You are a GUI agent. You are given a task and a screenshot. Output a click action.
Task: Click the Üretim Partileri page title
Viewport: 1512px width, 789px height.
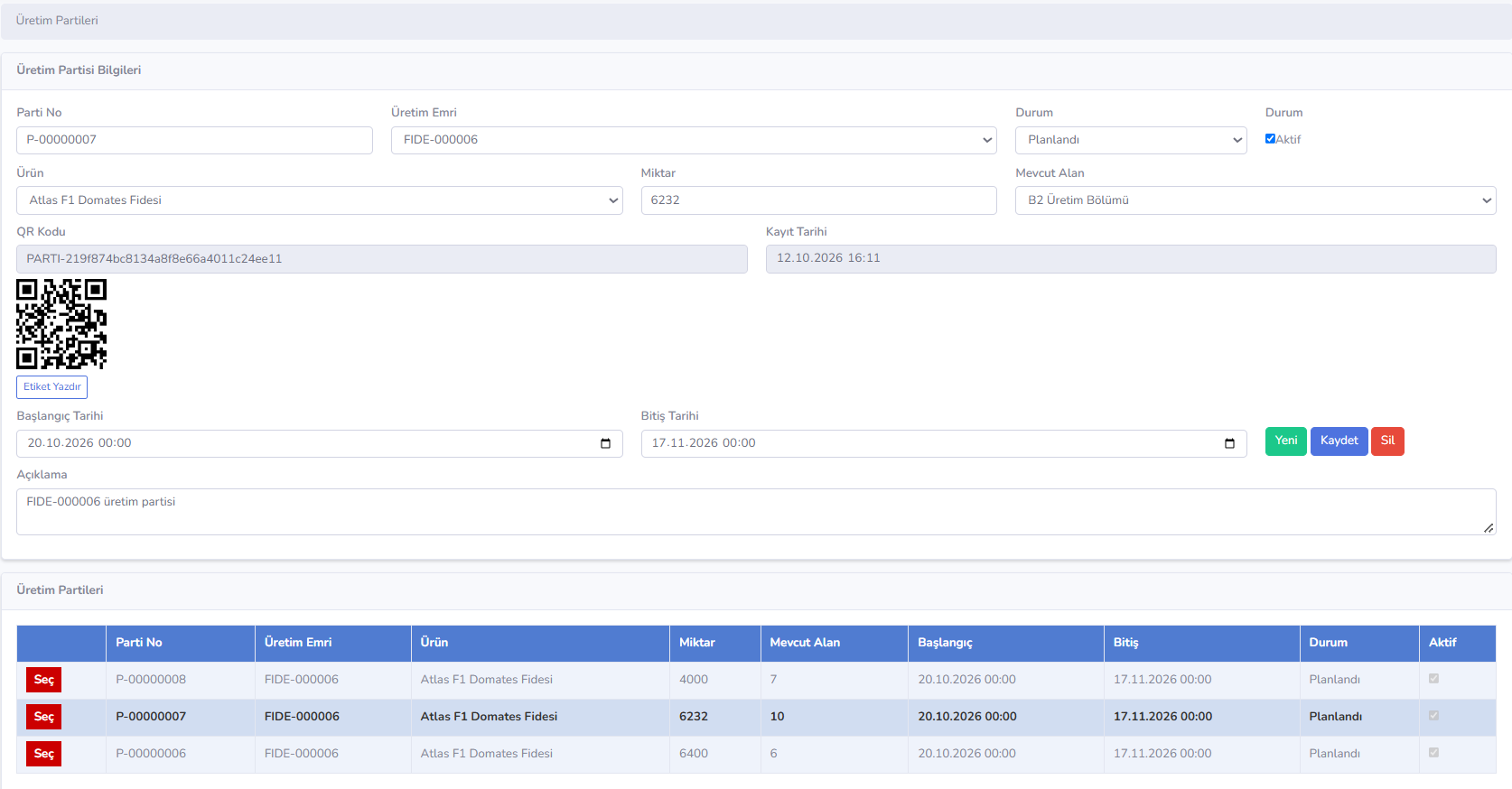pos(57,21)
